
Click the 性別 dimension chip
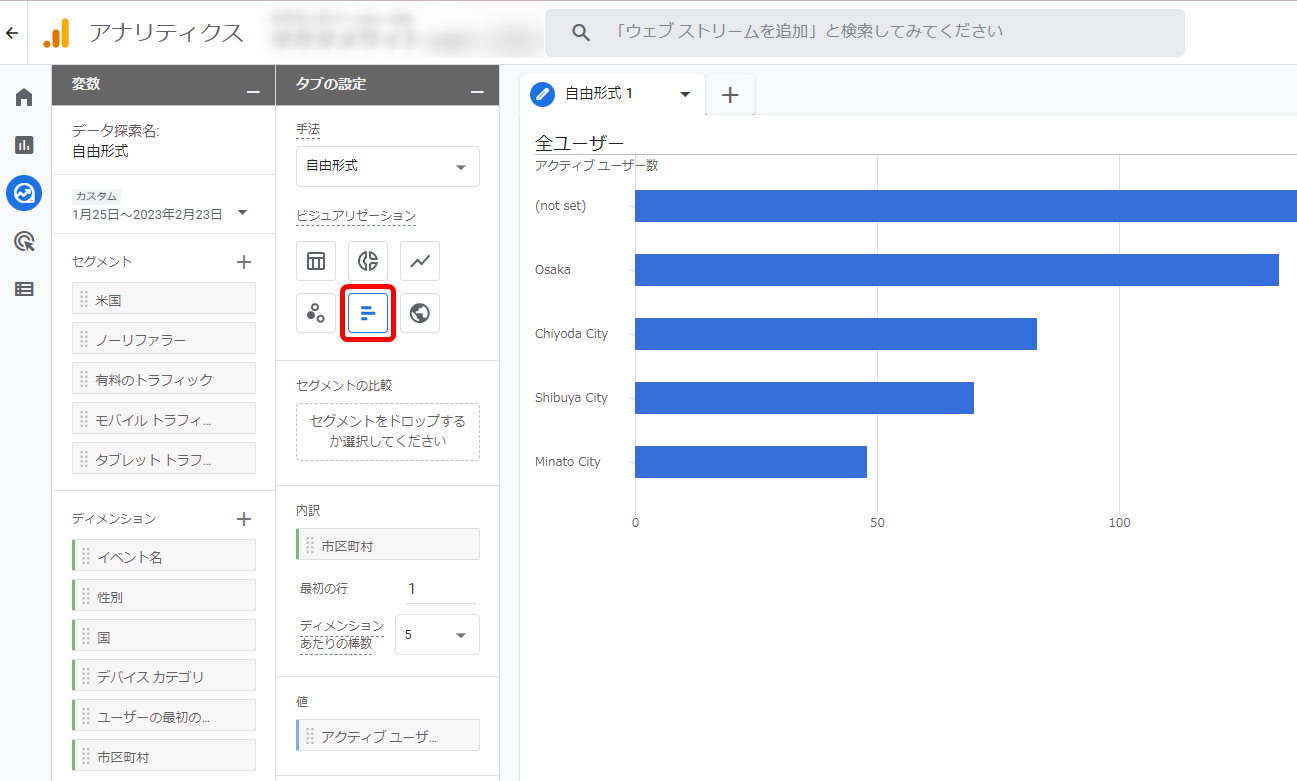pos(164,596)
